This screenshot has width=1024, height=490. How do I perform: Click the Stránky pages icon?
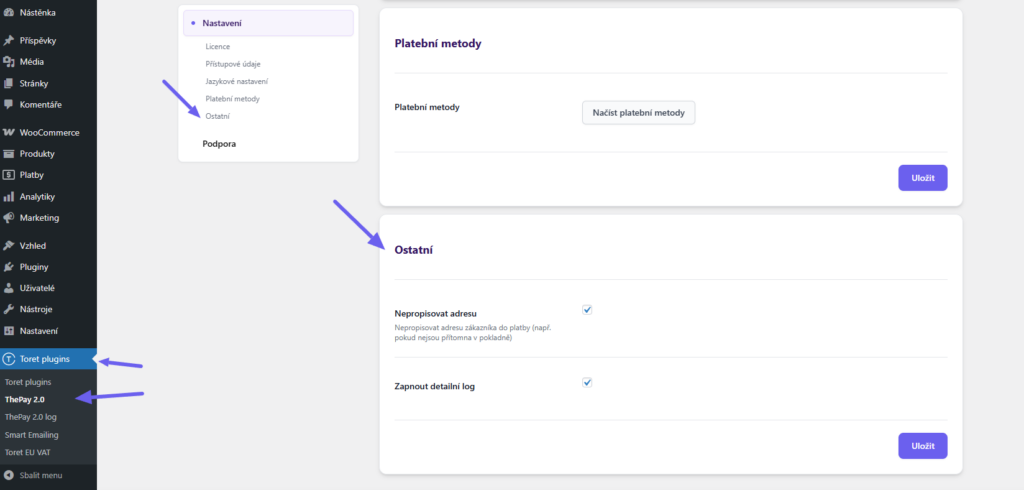point(8,84)
